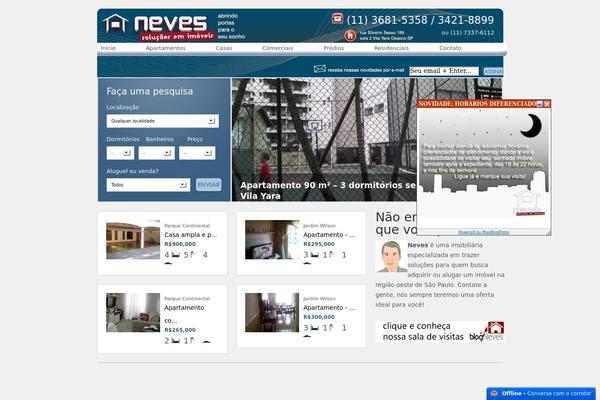Open the Casas menu item
This screenshot has height=400, width=600.
[223, 48]
